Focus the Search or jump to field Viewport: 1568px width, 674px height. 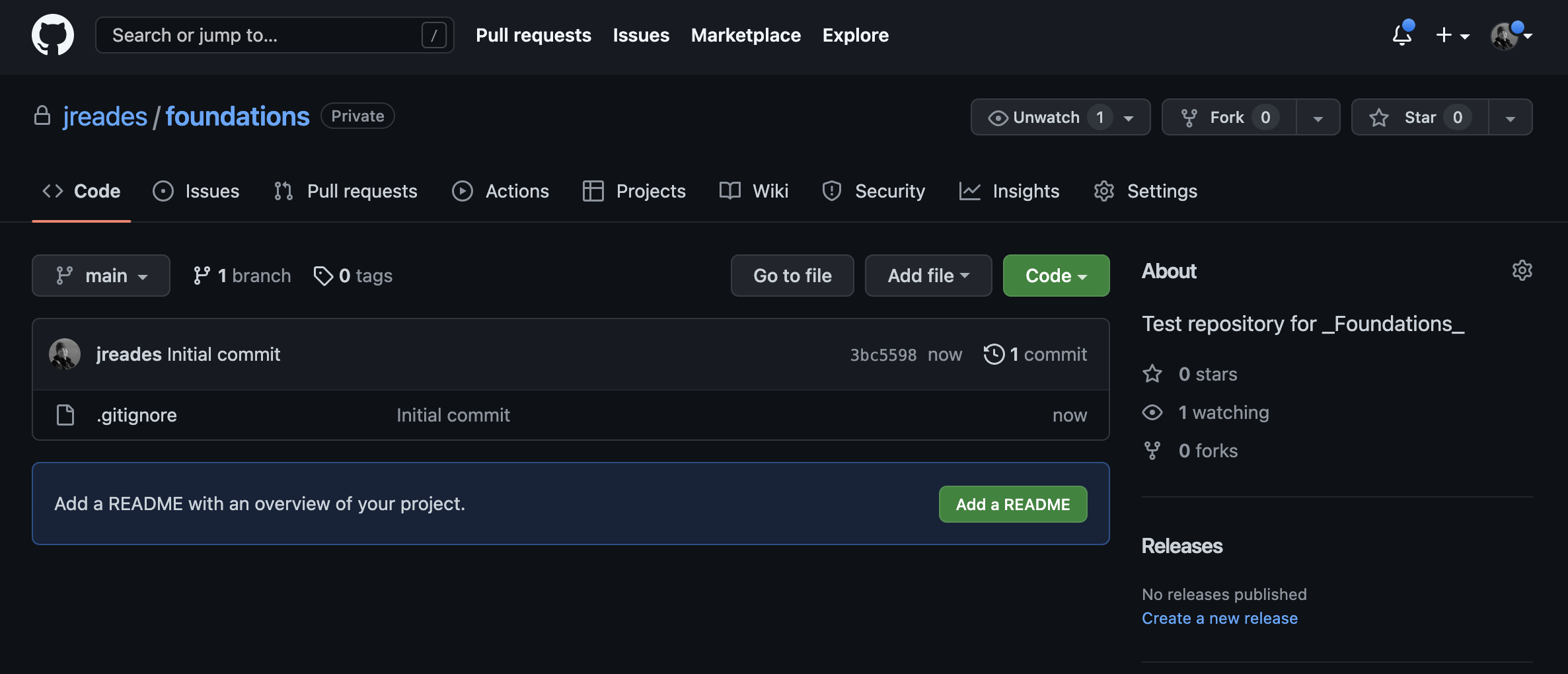click(x=264, y=35)
